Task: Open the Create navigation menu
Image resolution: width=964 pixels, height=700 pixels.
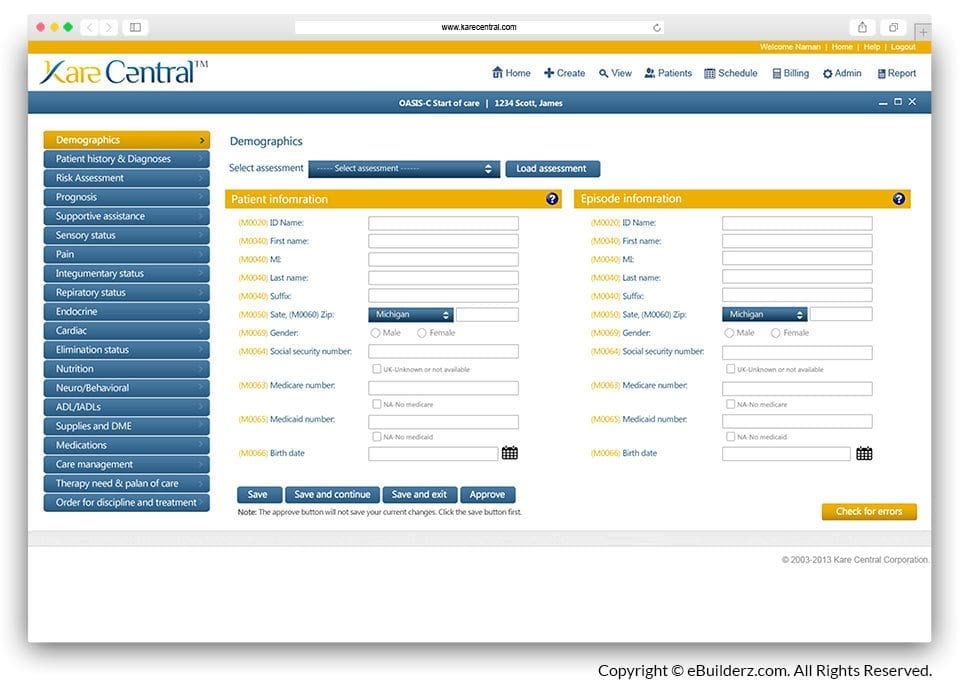Action: (564, 73)
